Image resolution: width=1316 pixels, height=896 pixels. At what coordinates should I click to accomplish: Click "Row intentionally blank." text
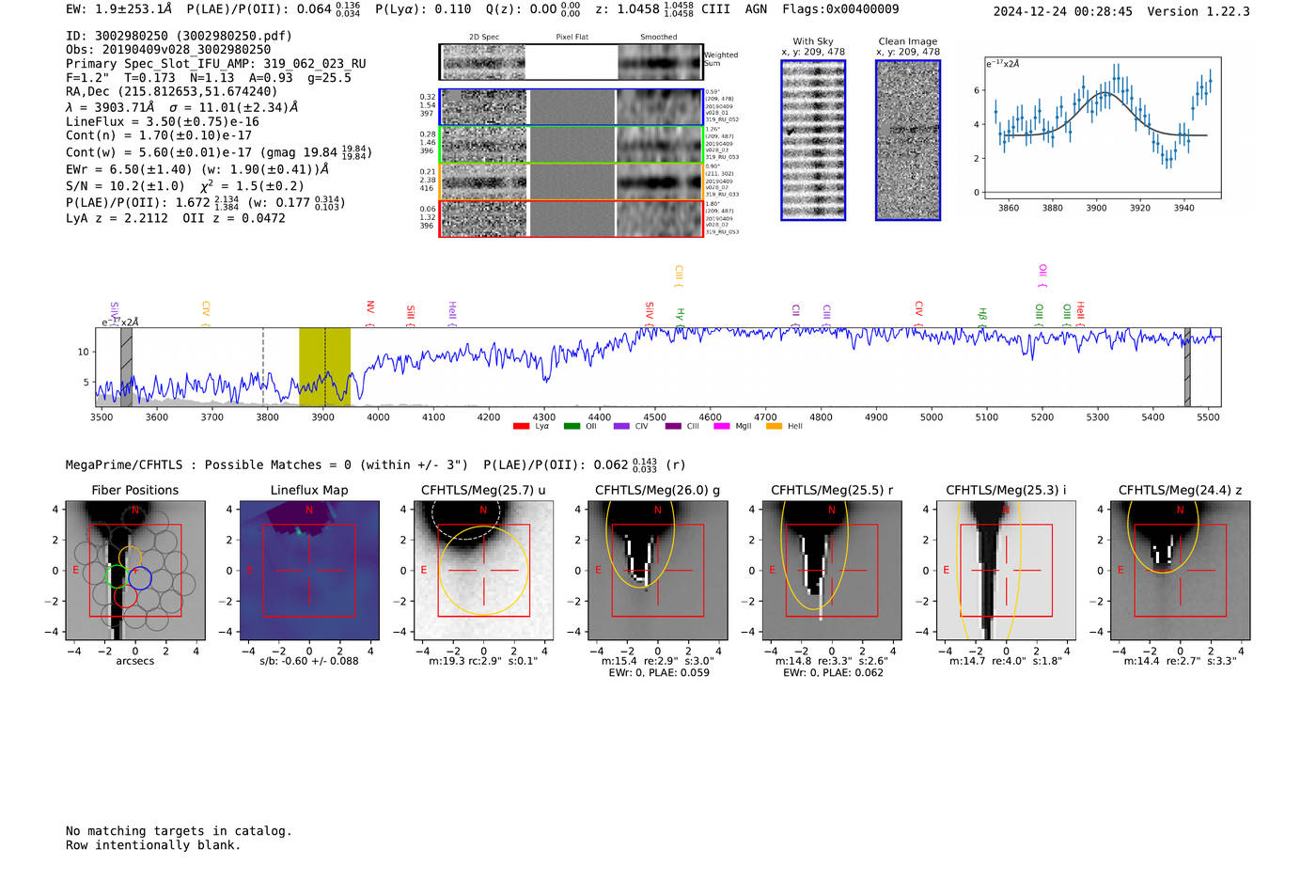click(153, 845)
